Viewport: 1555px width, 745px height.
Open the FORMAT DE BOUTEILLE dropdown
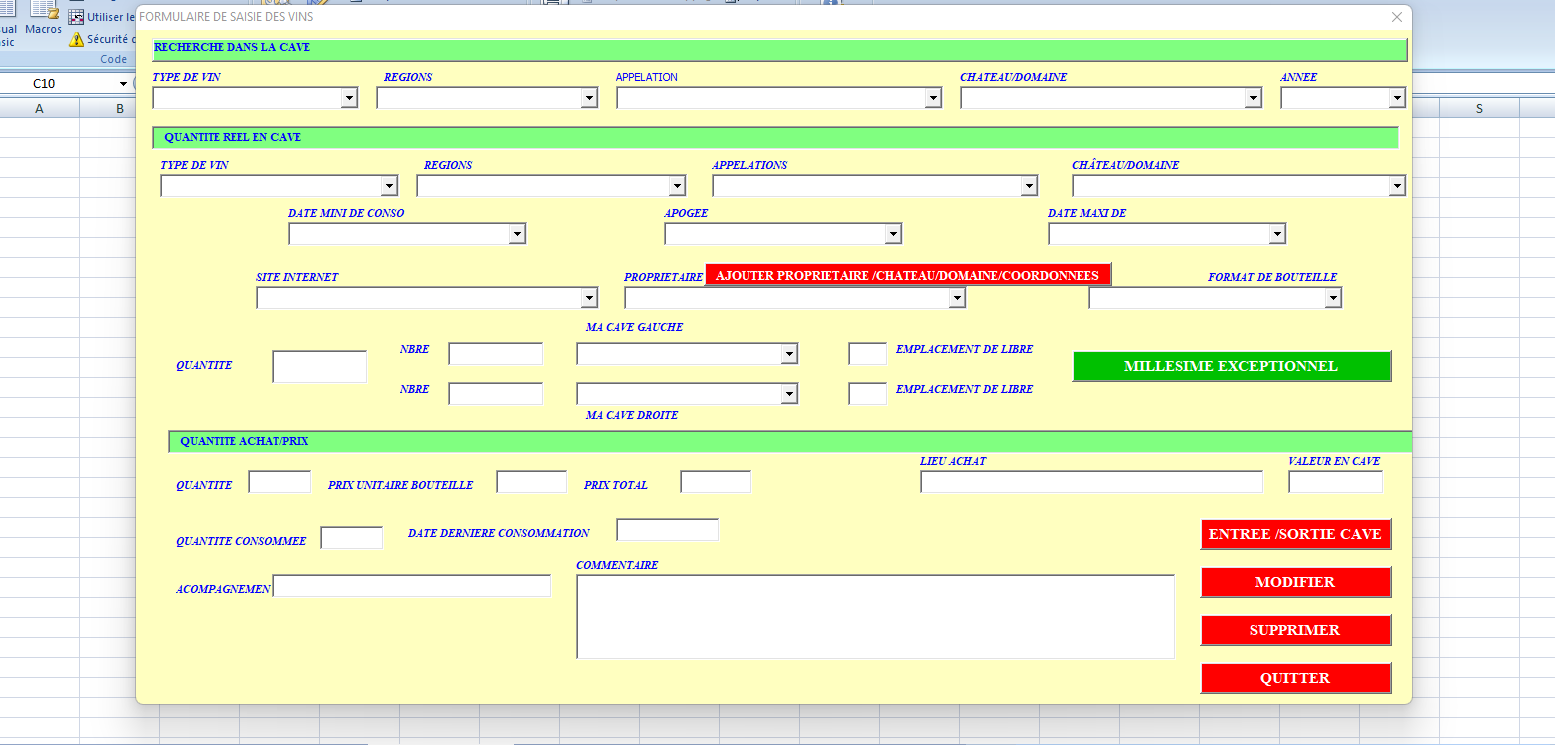(1332, 298)
